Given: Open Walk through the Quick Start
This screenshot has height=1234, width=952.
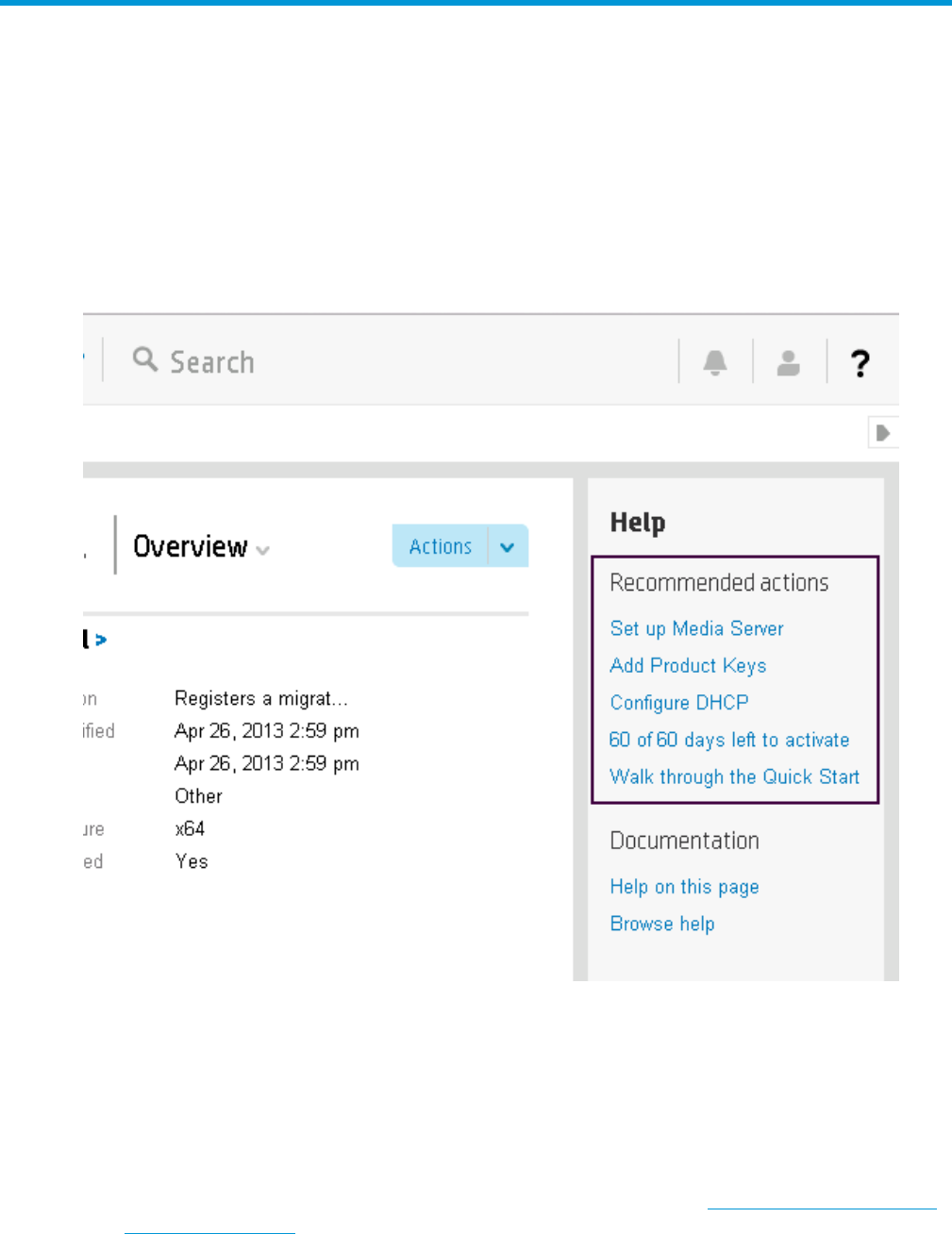Looking at the screenshot, I should click(734, 776).
